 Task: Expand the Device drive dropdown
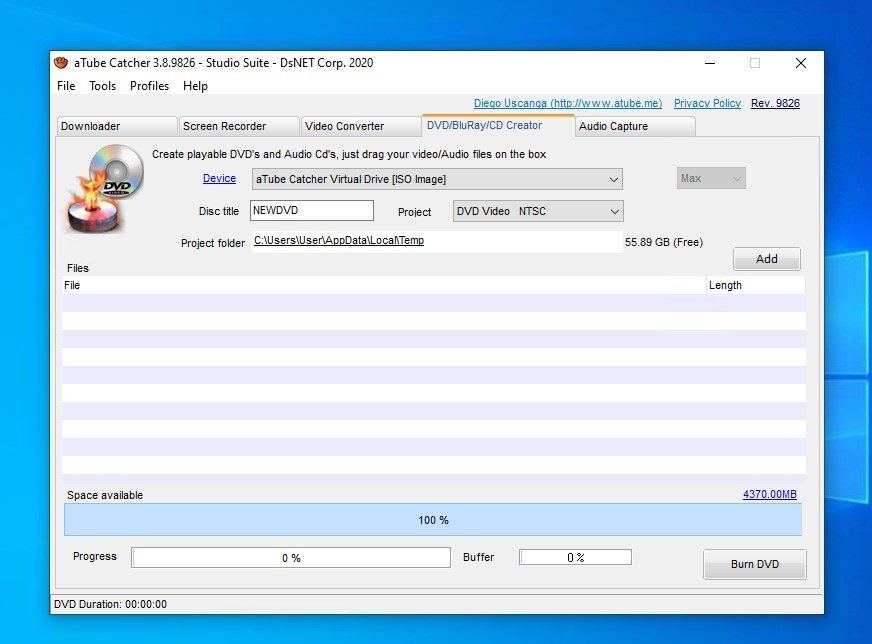click(437, 179)
